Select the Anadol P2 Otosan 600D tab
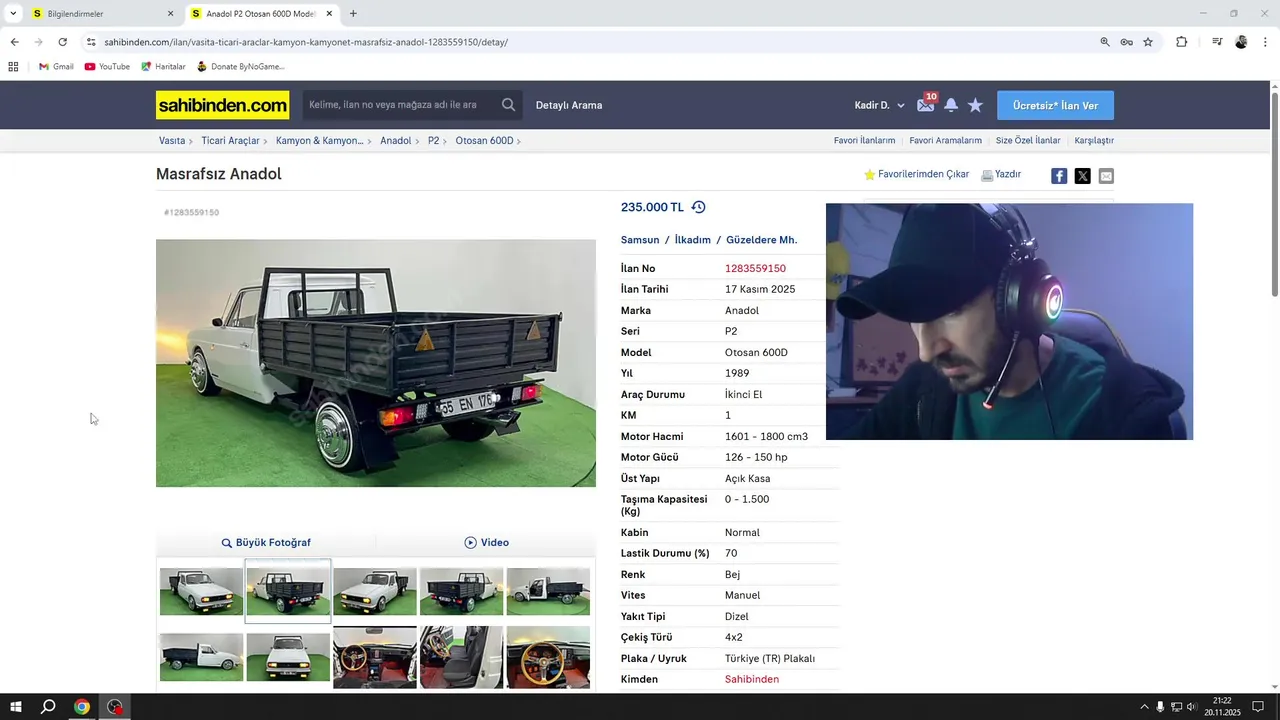Screen dimensions: 1280x720 [x=261, y=14]
